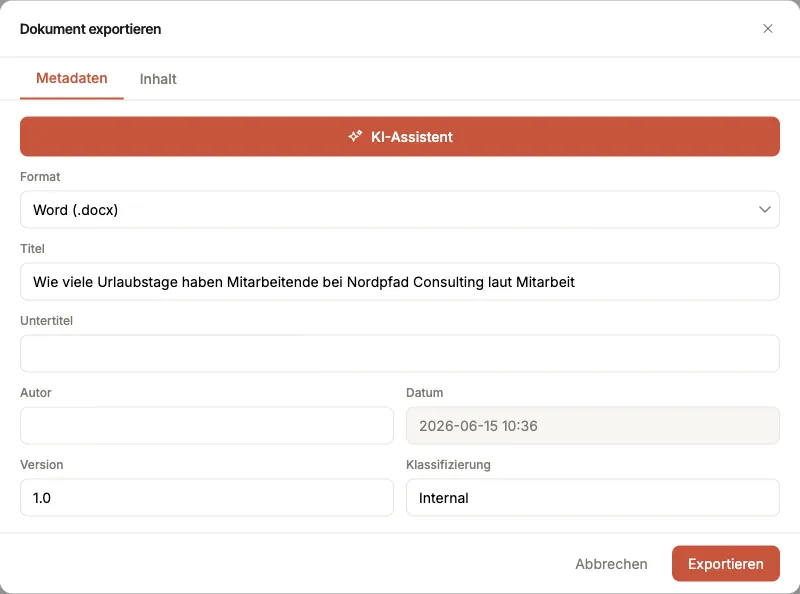Click the Klassifizierung field containing Internal

click(x=593, y=498)
